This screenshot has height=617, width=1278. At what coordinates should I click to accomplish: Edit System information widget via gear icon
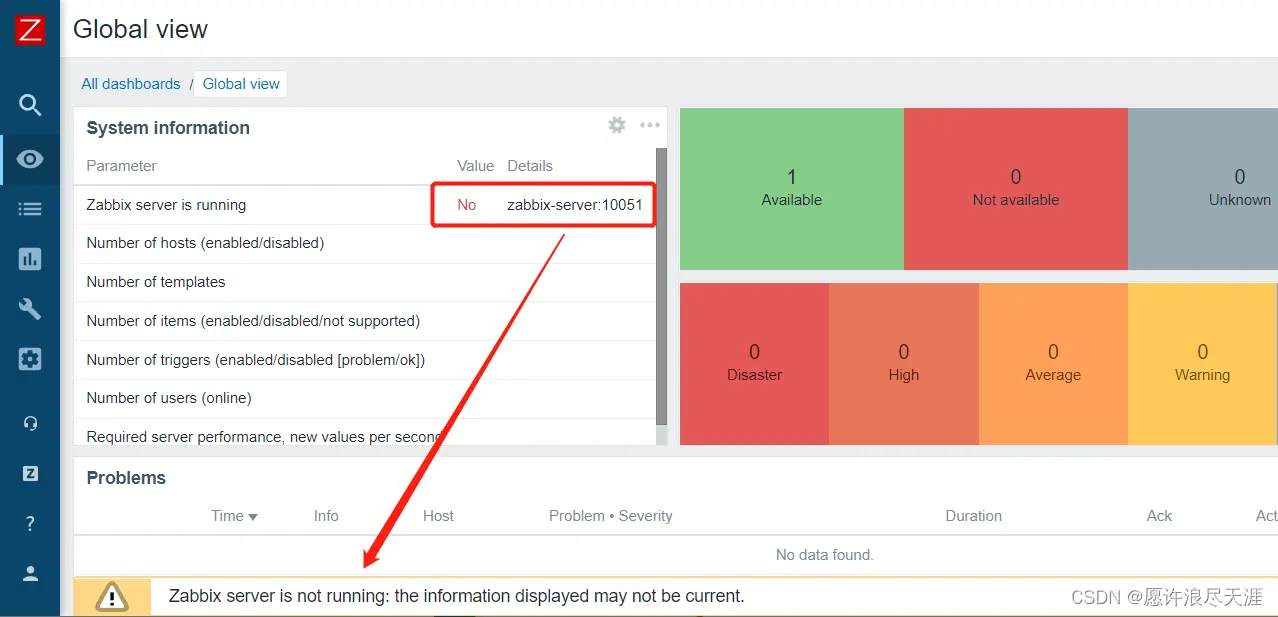pyautogui.click(x=617, y=125)
